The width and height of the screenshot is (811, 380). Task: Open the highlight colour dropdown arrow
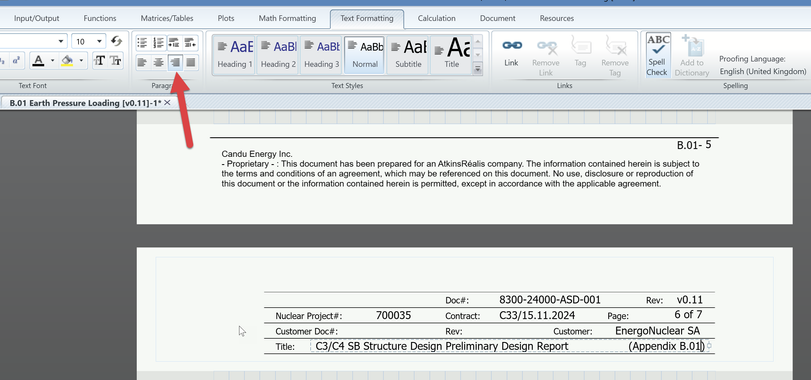click(81, 60)
